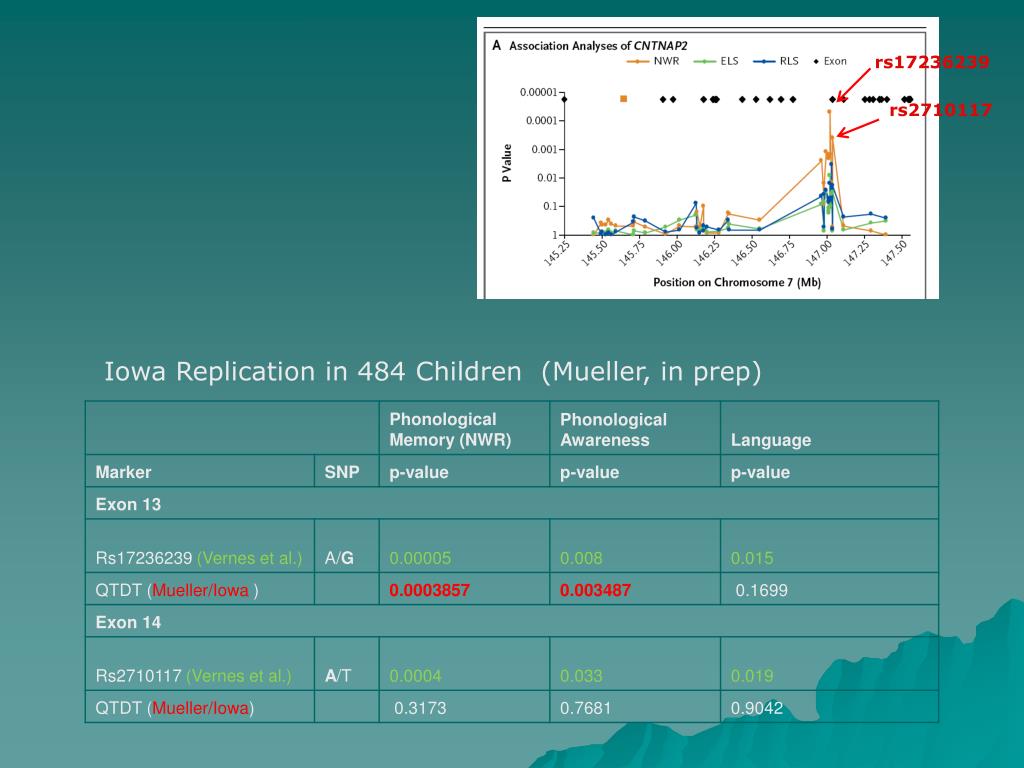
Task: Select the value 0.1699
Action: pyautogui.click(x=761, y=590)
